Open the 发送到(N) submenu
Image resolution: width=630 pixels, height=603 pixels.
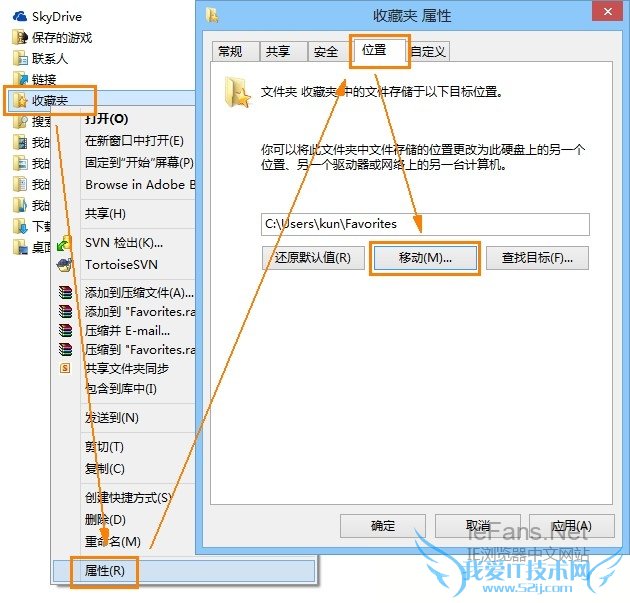tap(112, 418)
